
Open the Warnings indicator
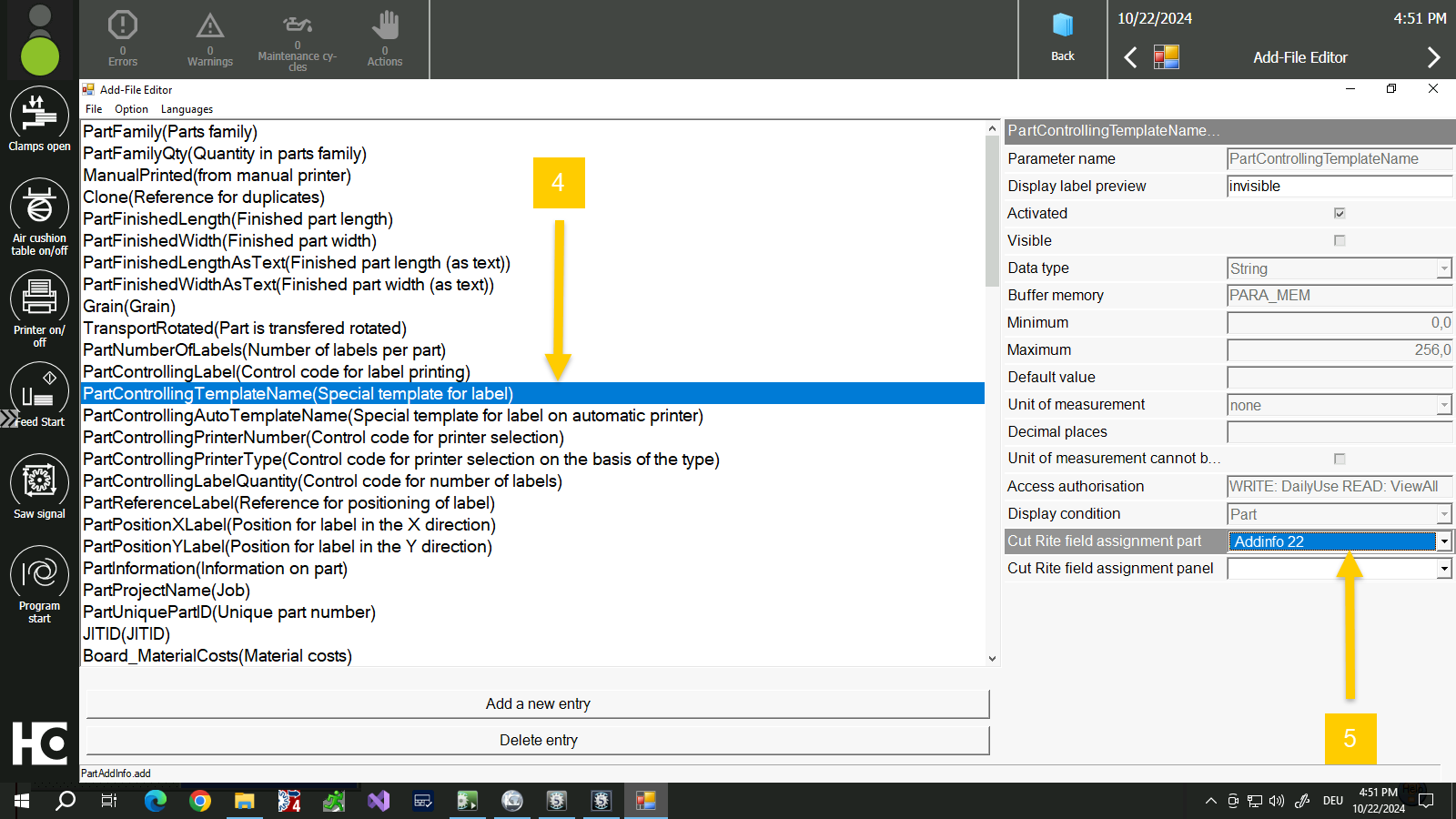[x=210, y=38]
